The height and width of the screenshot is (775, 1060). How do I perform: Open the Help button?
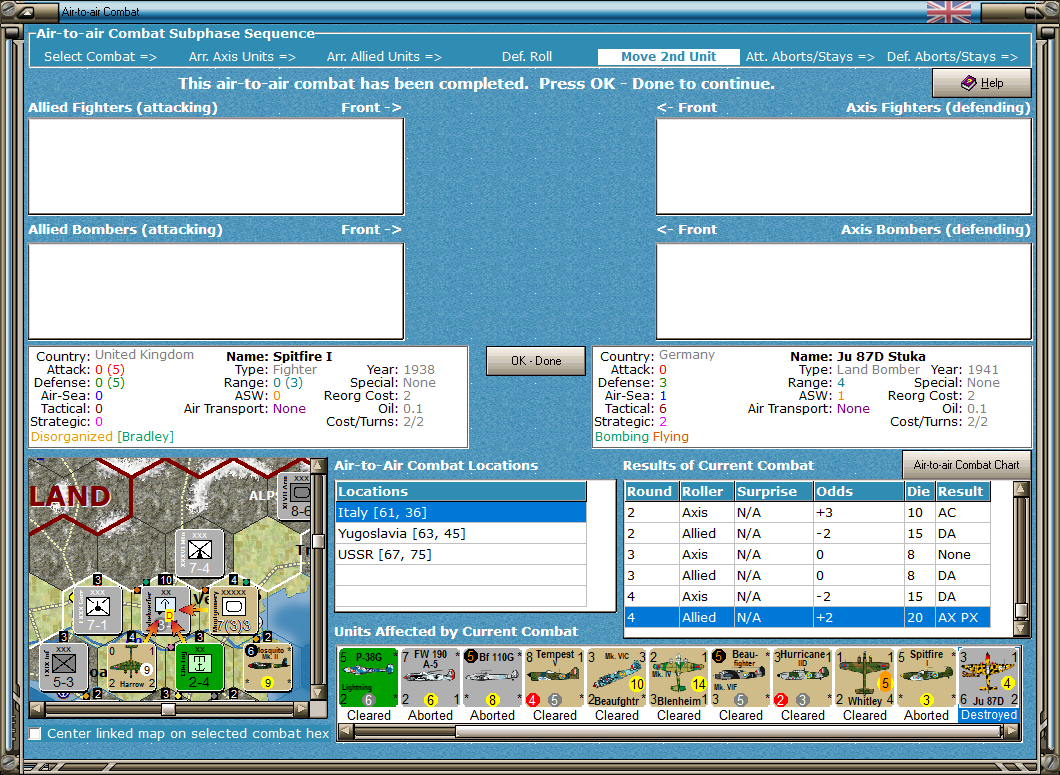[x=982, y=83]
